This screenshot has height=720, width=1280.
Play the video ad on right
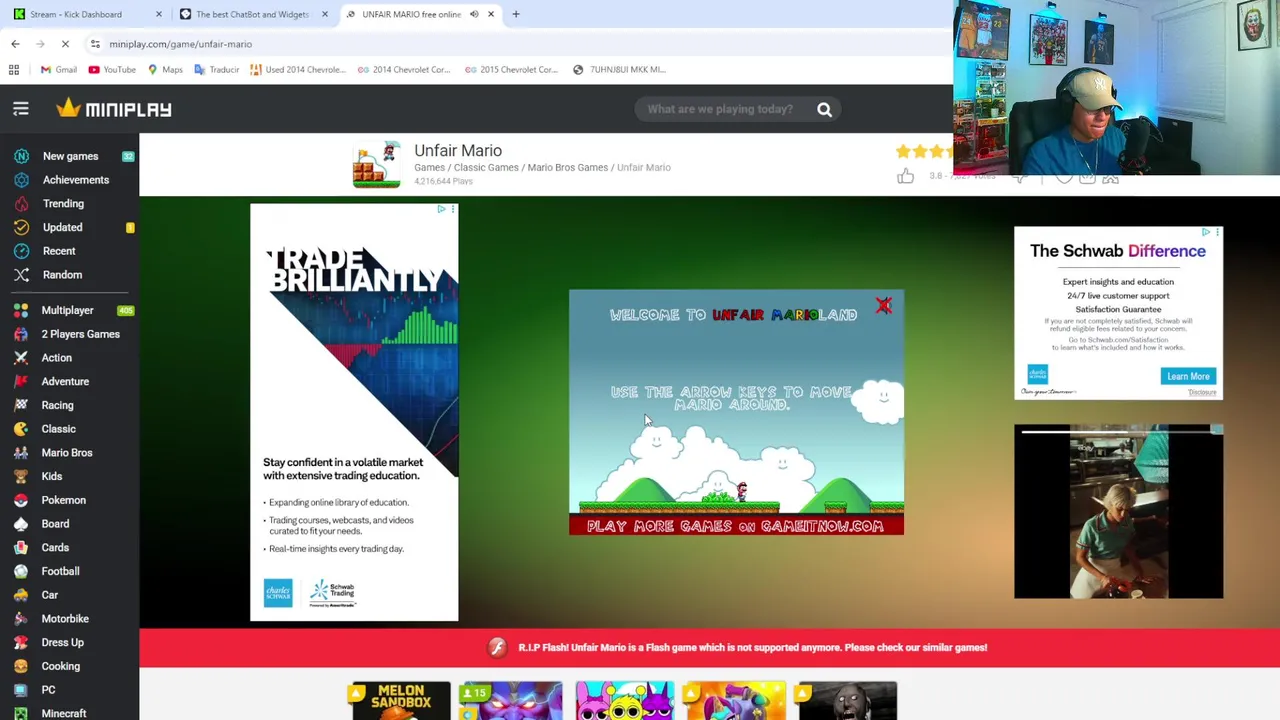click(1118, 512)
